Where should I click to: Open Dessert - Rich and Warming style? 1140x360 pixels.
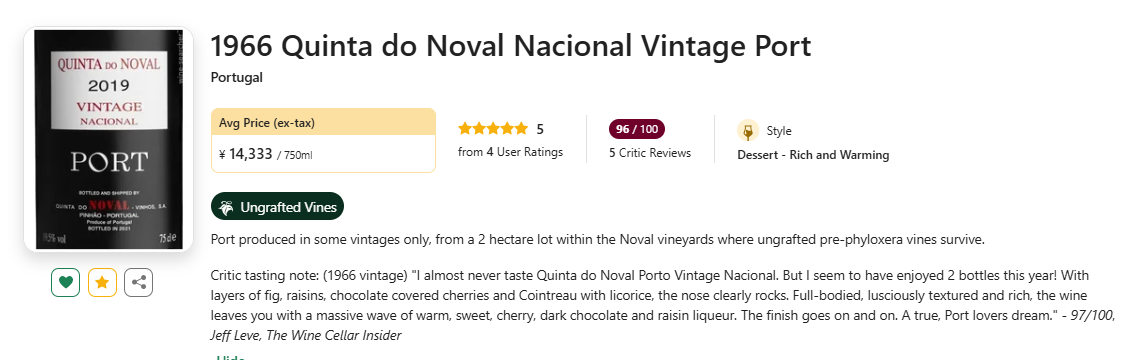[813, 155]
